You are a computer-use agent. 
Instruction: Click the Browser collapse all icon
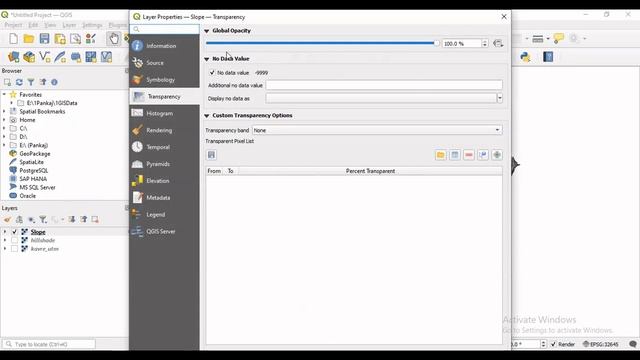43,82
